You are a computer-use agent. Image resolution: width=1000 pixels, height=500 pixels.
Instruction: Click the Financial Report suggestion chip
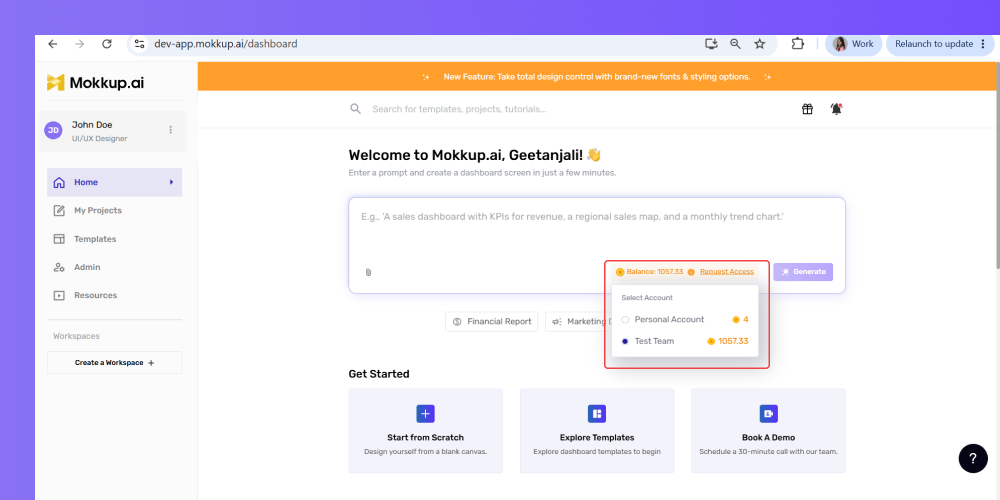[x=492, y=322]
